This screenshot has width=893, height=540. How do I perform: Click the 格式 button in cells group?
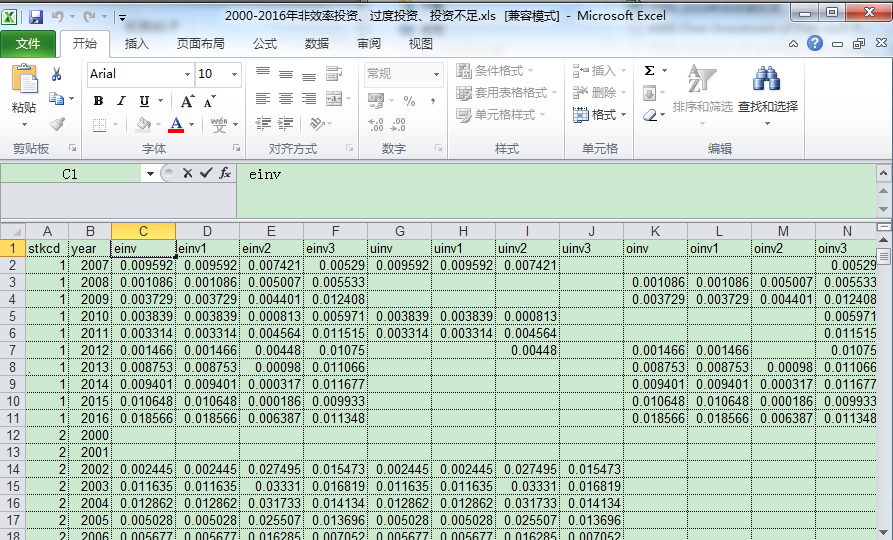click(x=600, y=115)
